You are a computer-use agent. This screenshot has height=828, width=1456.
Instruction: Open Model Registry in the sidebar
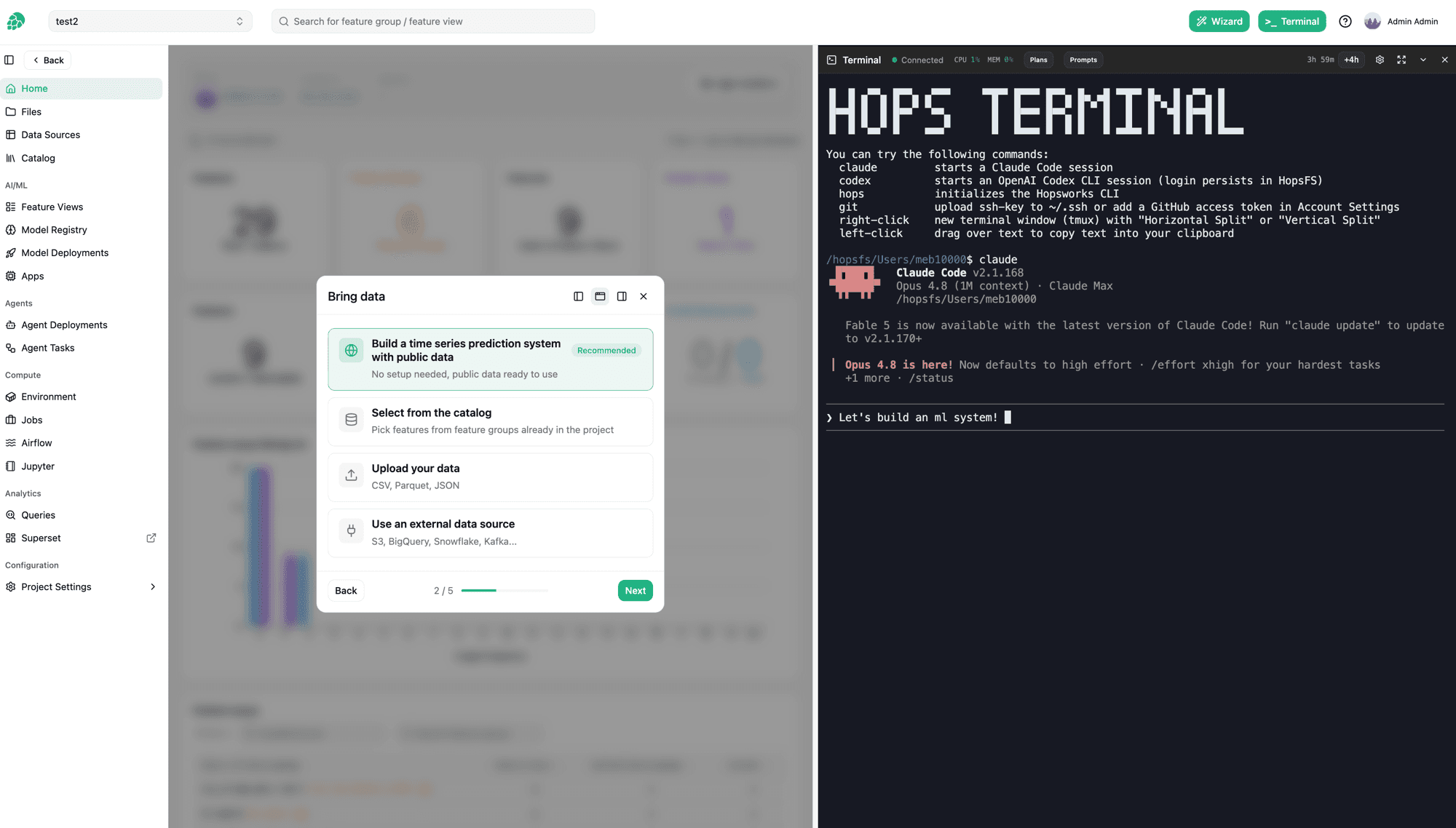(82, 229)
